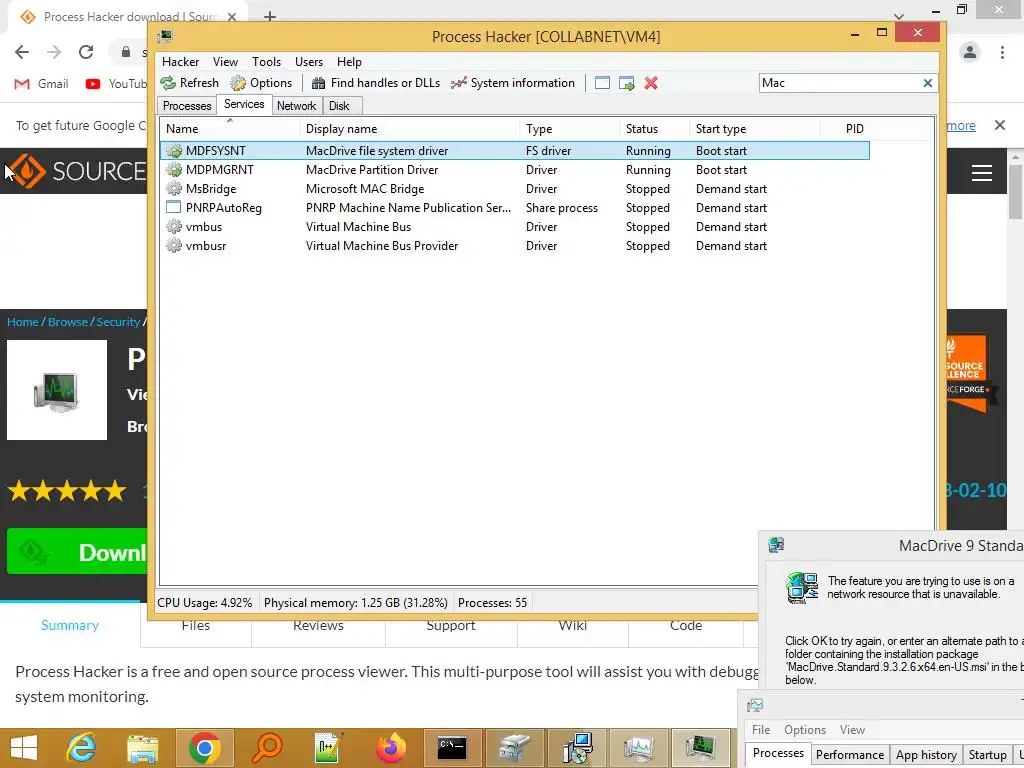Switch to the Processes tab in Process Hacker
Image resolution: width=1024 pixels, height=768 pixels.
[x=187, y=106]
